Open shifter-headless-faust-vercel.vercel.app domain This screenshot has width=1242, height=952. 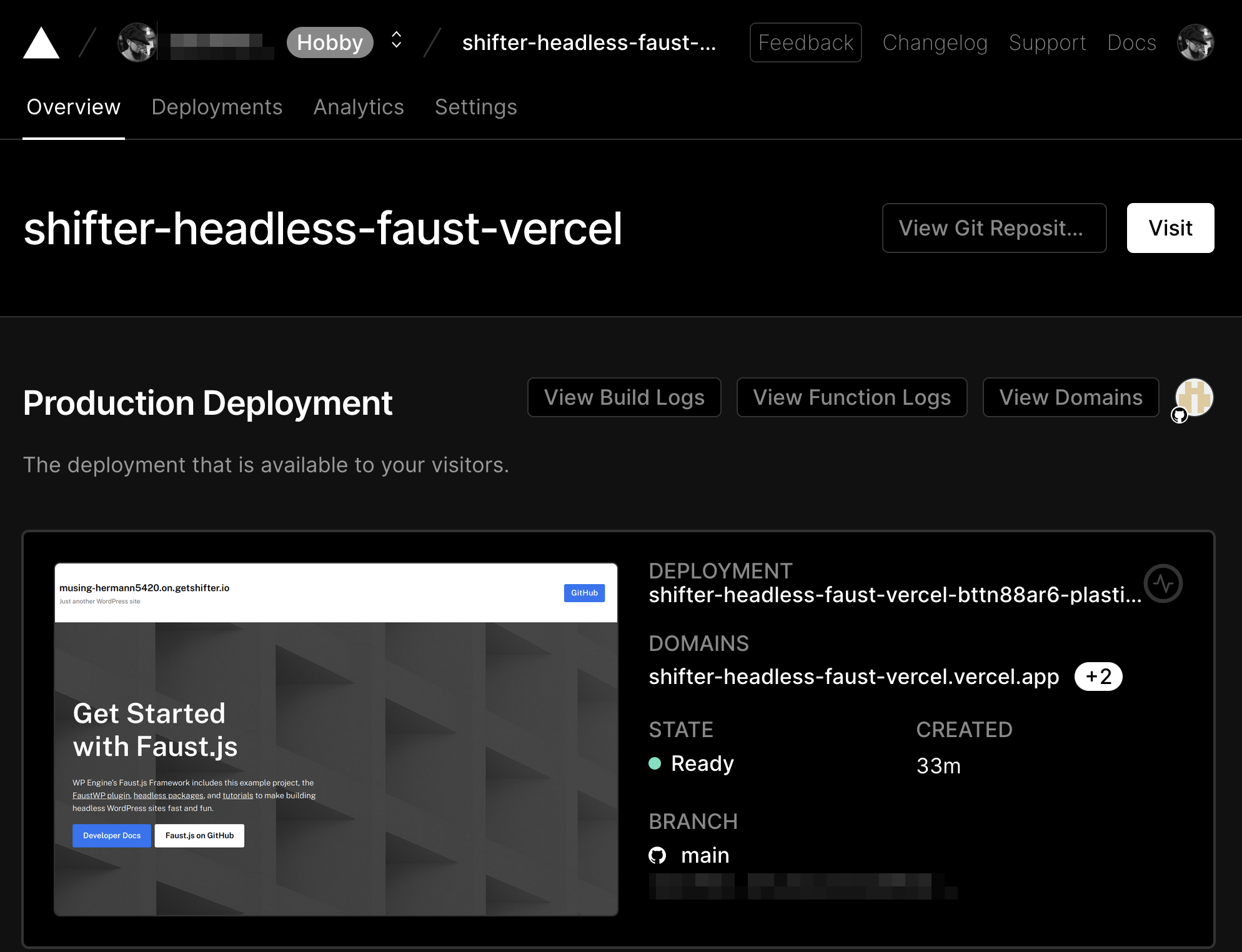click(x=854, y=677)
